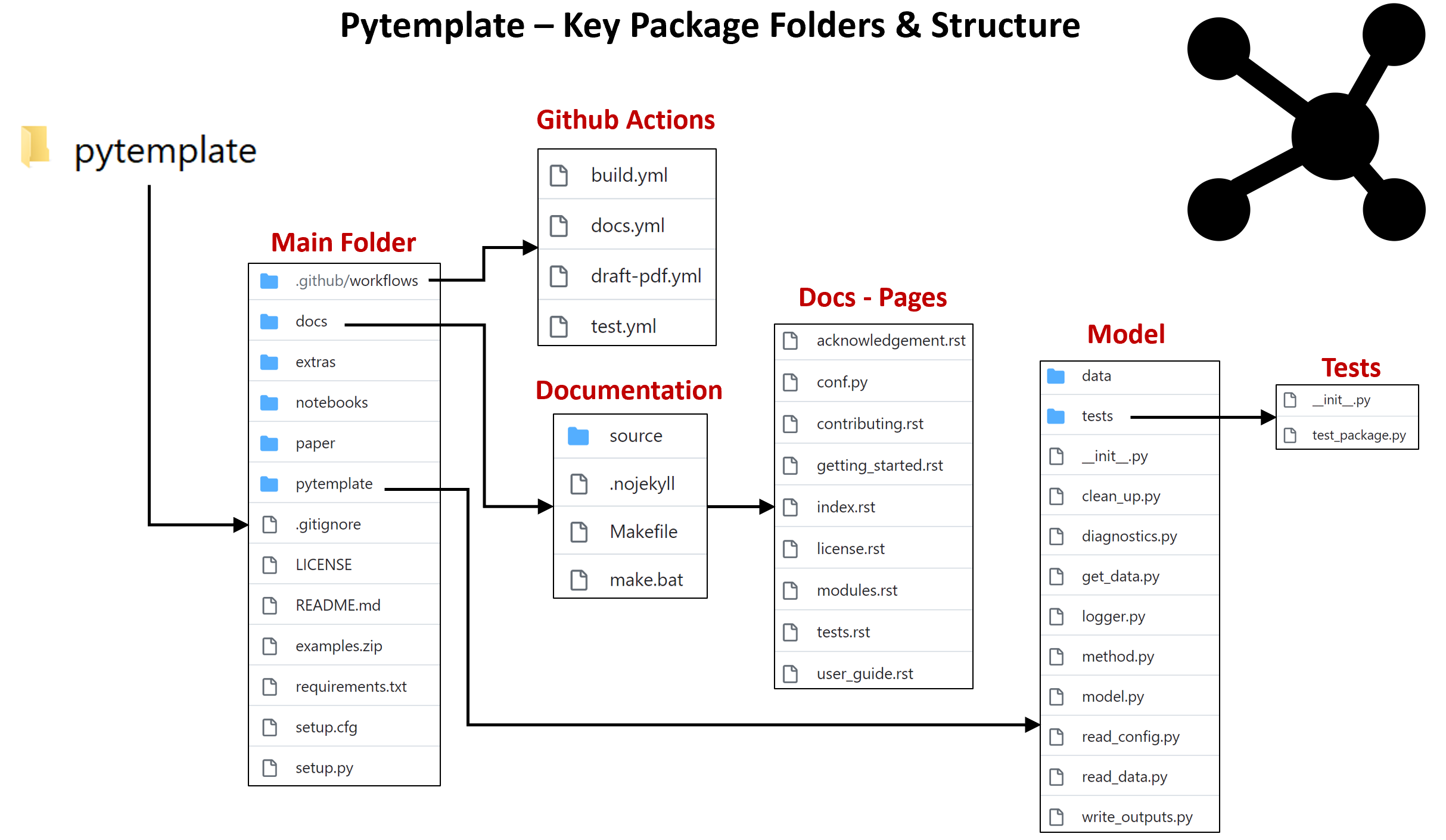
Task: Open README.md in the Main Folder
Action: tap(338, 605)
